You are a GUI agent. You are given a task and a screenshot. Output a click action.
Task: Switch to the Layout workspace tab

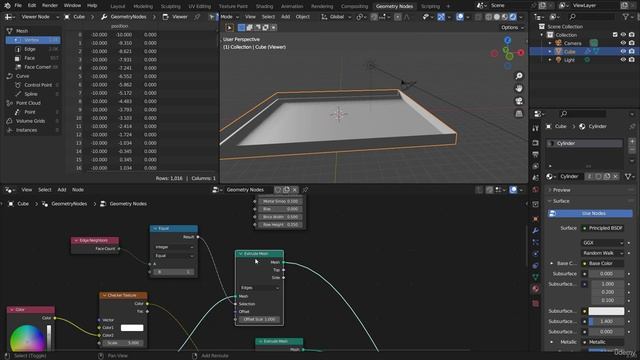(118, 6)
